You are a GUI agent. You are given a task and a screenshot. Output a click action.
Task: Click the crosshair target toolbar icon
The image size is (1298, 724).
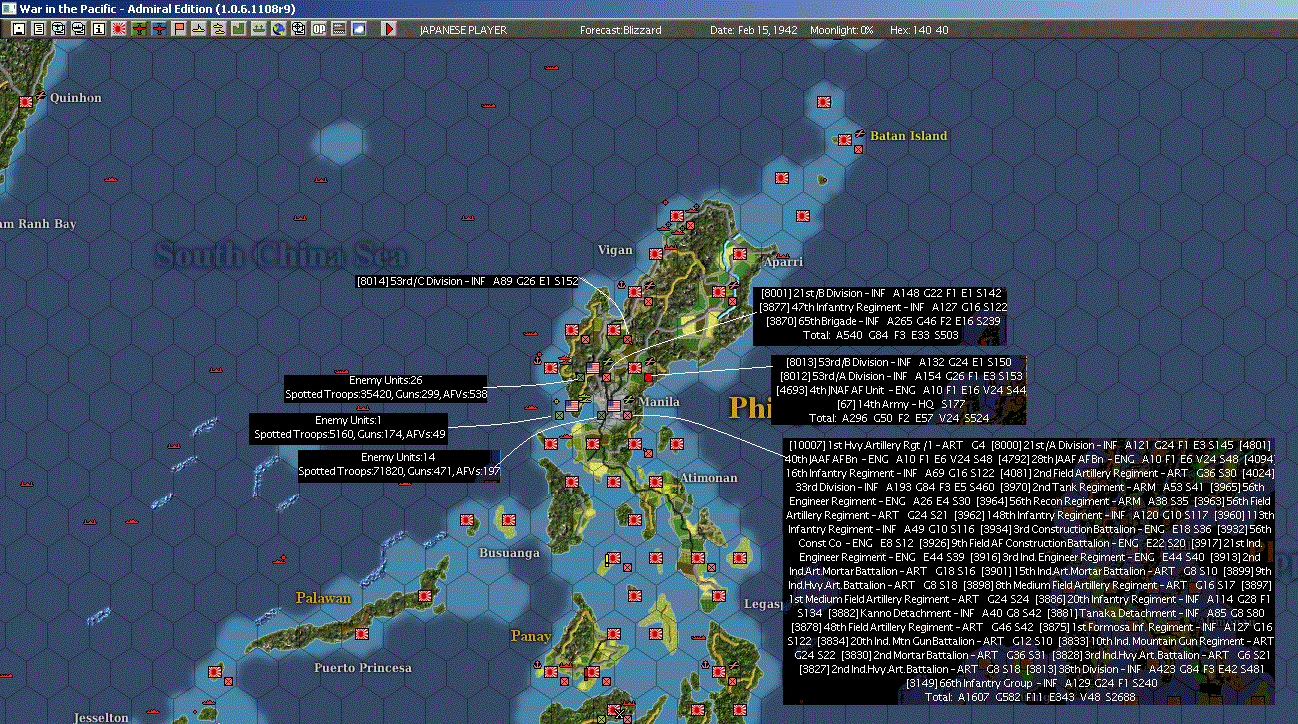coord(298,29)
